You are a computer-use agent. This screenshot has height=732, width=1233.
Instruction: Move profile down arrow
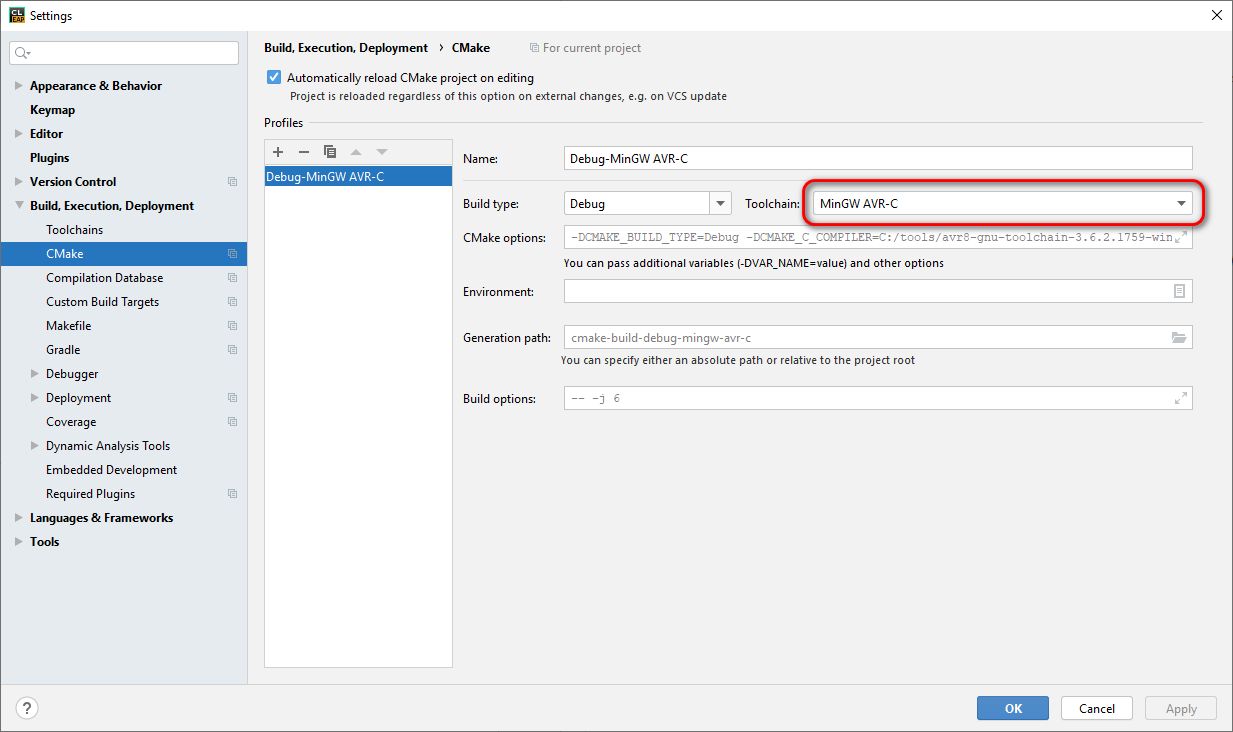point(381,152)
